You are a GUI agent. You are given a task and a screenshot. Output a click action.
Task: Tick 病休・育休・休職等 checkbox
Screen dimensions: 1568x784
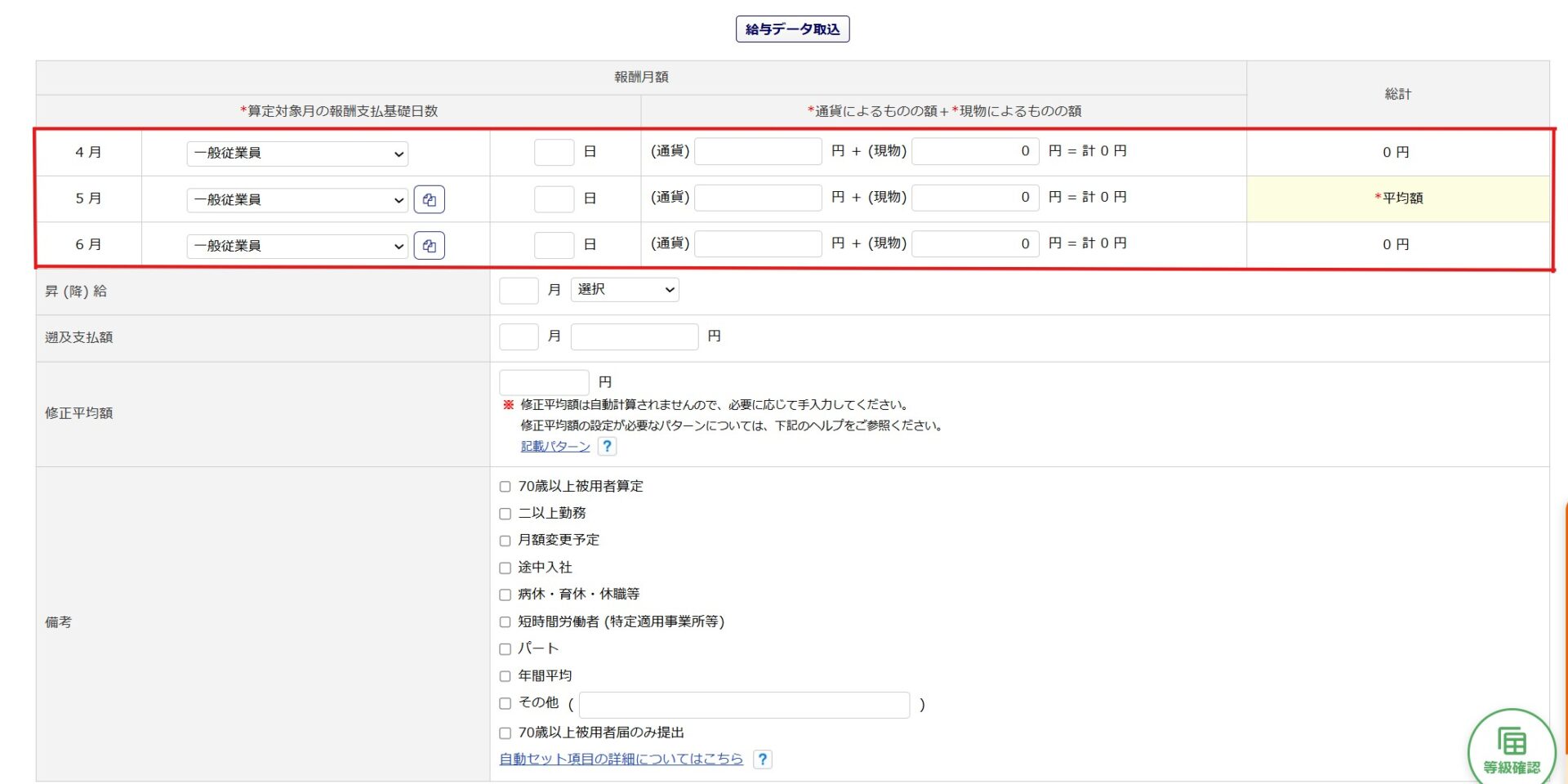pos(505,595)
